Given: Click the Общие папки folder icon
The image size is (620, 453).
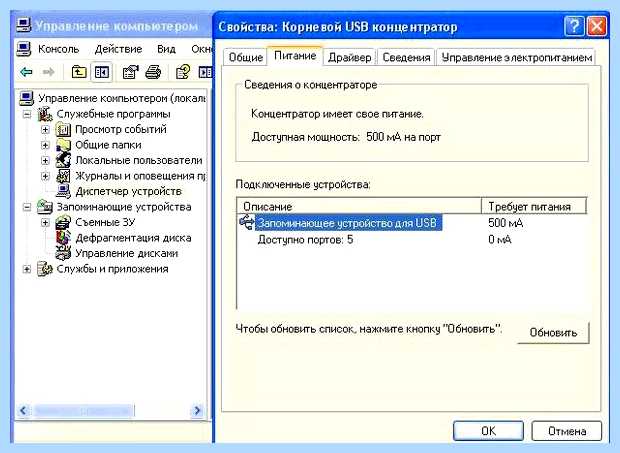Looking at the screenshot, I should pos(63,145).
